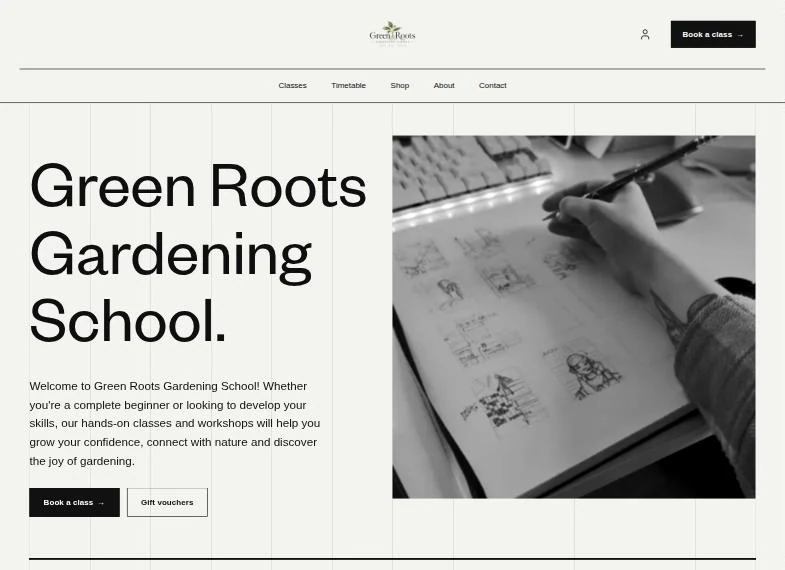Open the Contact menu item
This screenshot has height=570, width=785.
[x=493, y=86]
